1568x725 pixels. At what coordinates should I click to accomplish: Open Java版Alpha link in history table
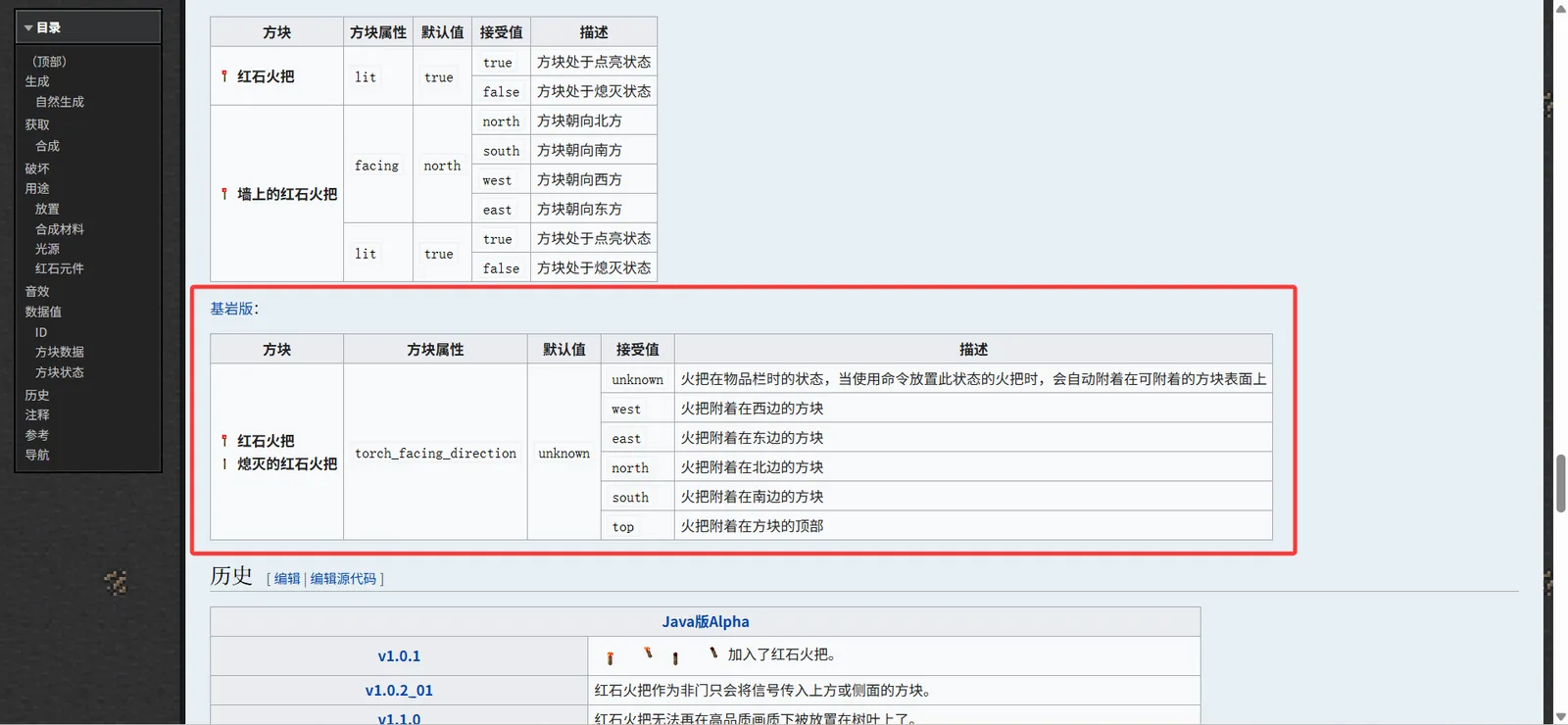tap(706, 622)
